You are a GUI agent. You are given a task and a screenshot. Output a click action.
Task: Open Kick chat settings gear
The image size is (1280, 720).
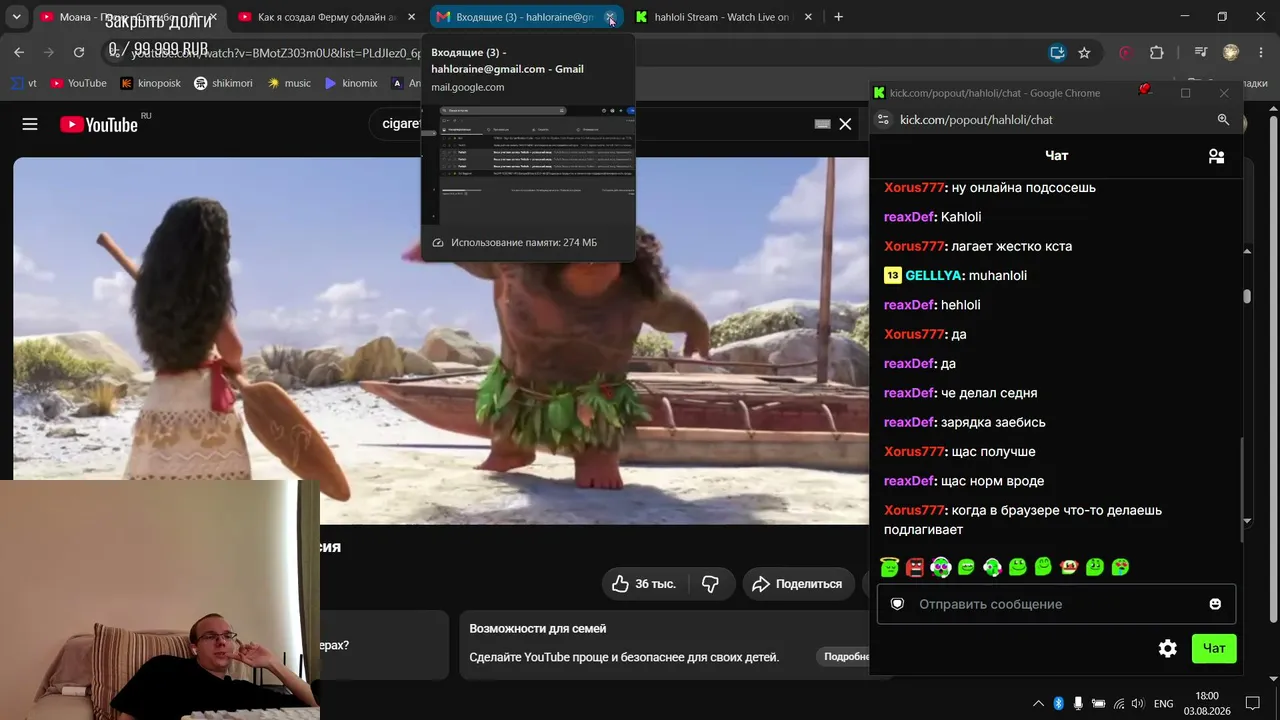pyautogui.click(x=1167, y=649)
